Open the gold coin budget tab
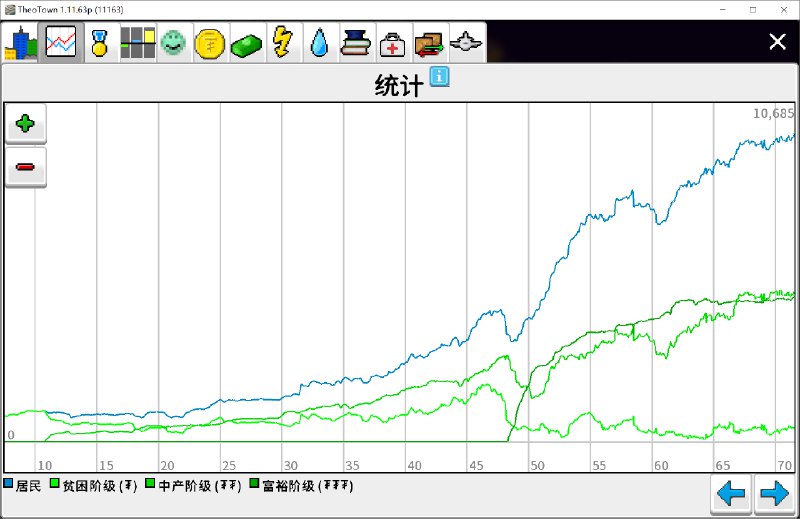The height and width of the screenshot is (519, 800). 211,43
